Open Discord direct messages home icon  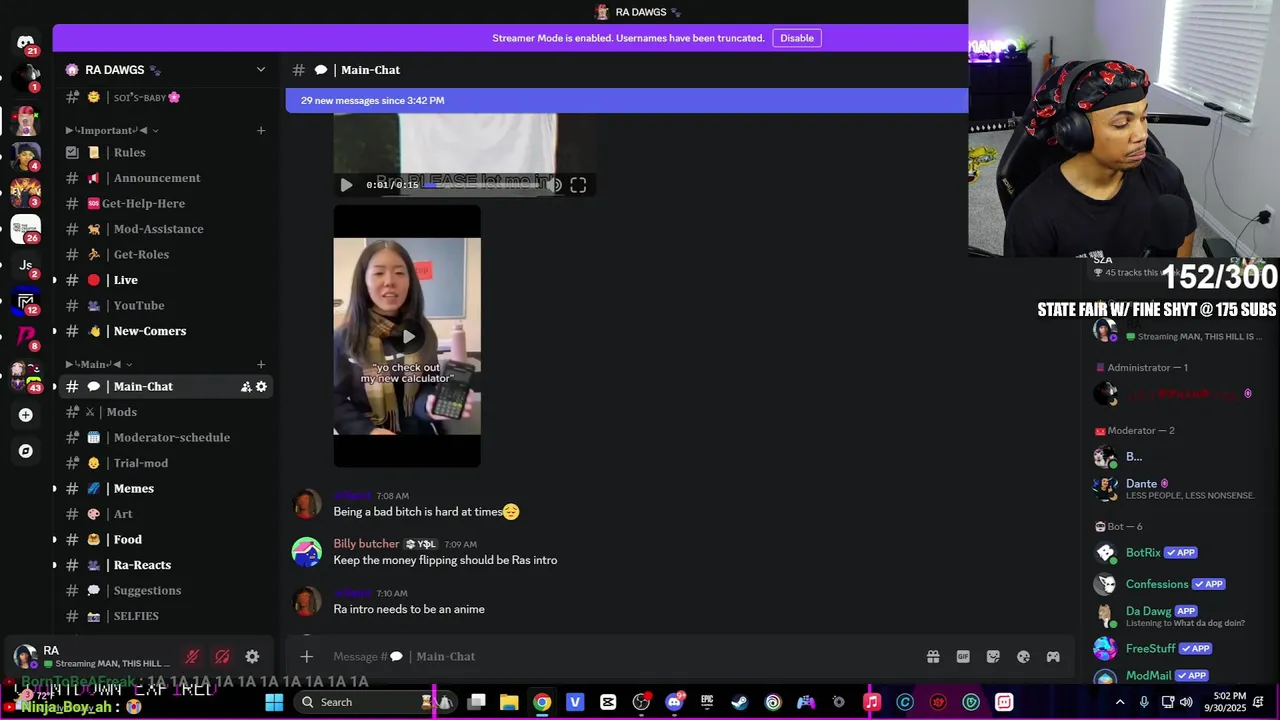point(26,42)
